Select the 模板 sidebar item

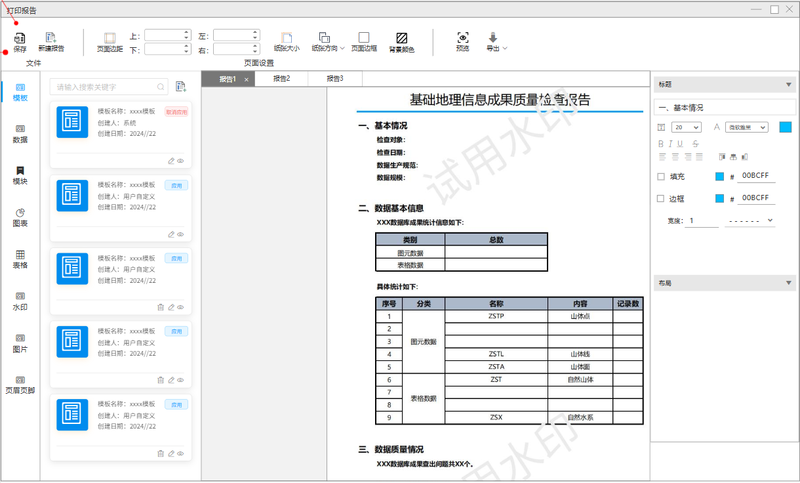pos(20,92)
